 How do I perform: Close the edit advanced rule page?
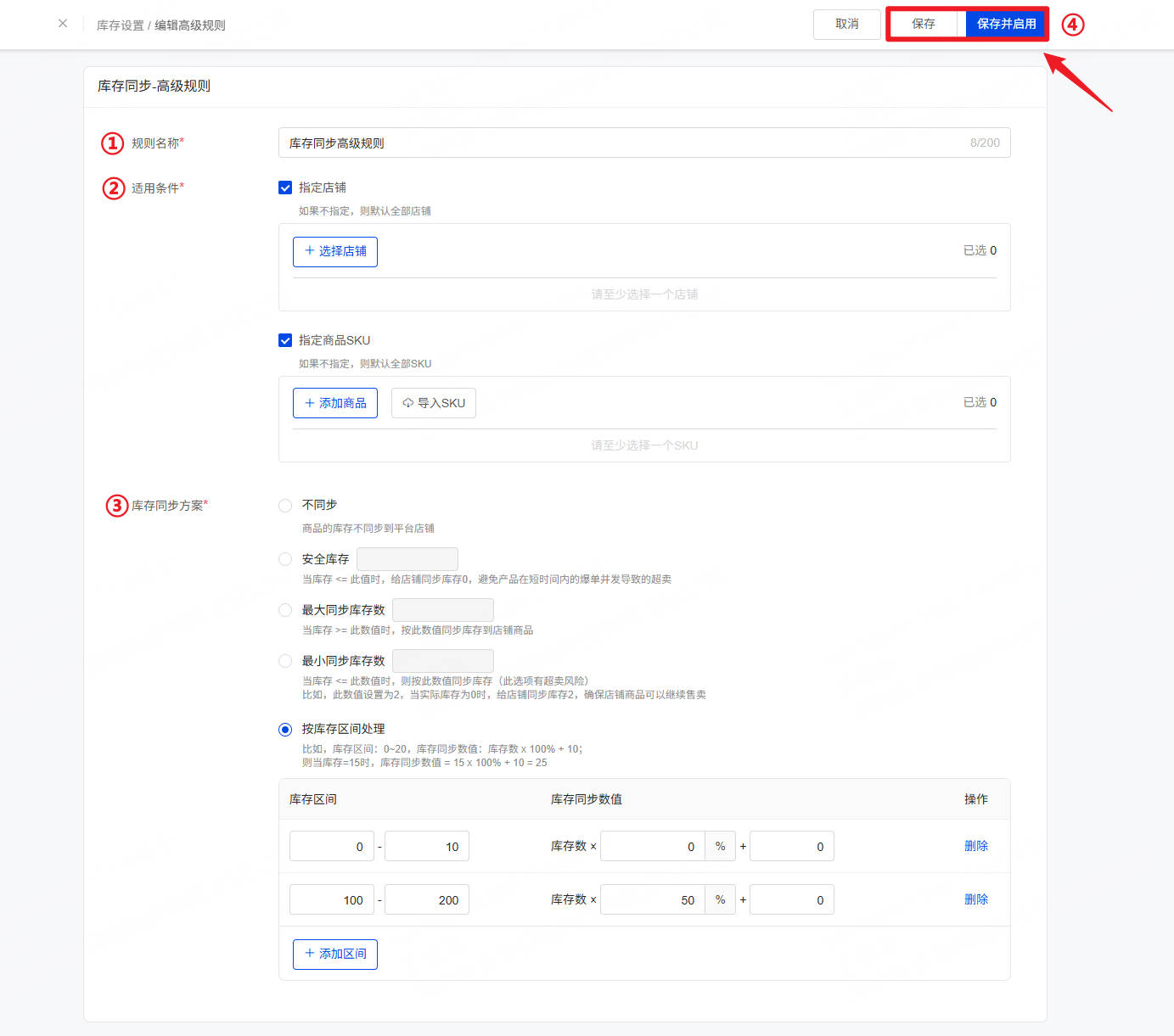63,24
